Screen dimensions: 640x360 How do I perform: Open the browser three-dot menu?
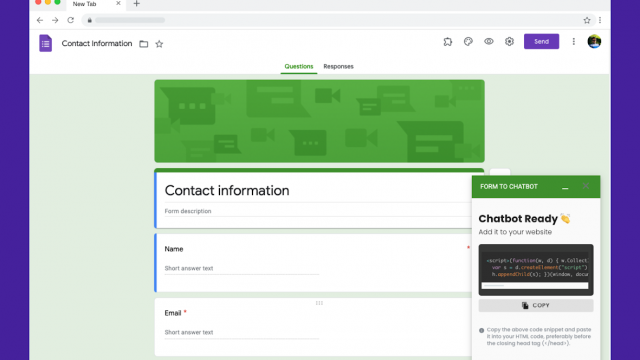600,20
